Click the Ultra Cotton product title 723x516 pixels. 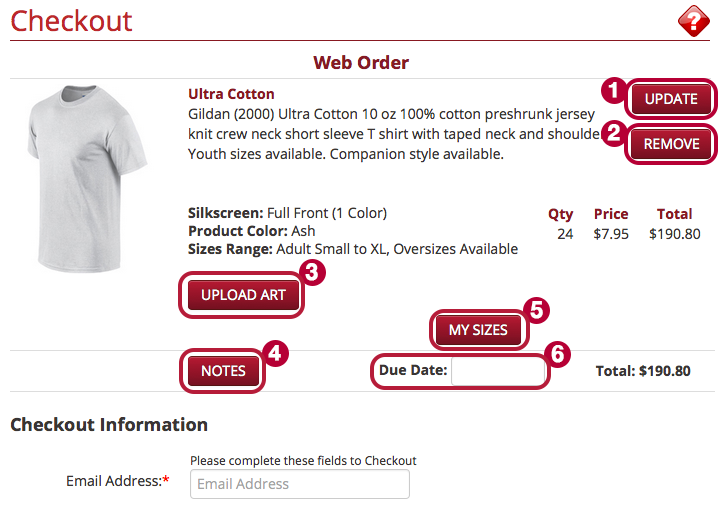[231, 94]
